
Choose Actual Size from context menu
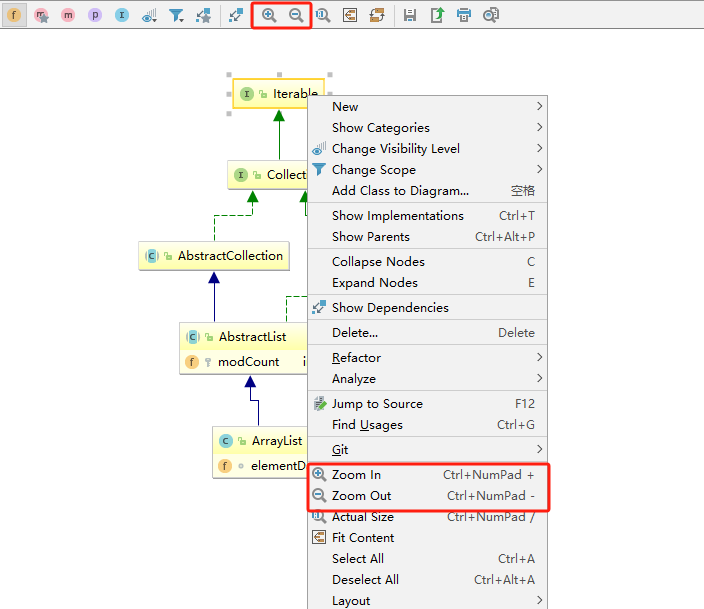coord(427,517)
